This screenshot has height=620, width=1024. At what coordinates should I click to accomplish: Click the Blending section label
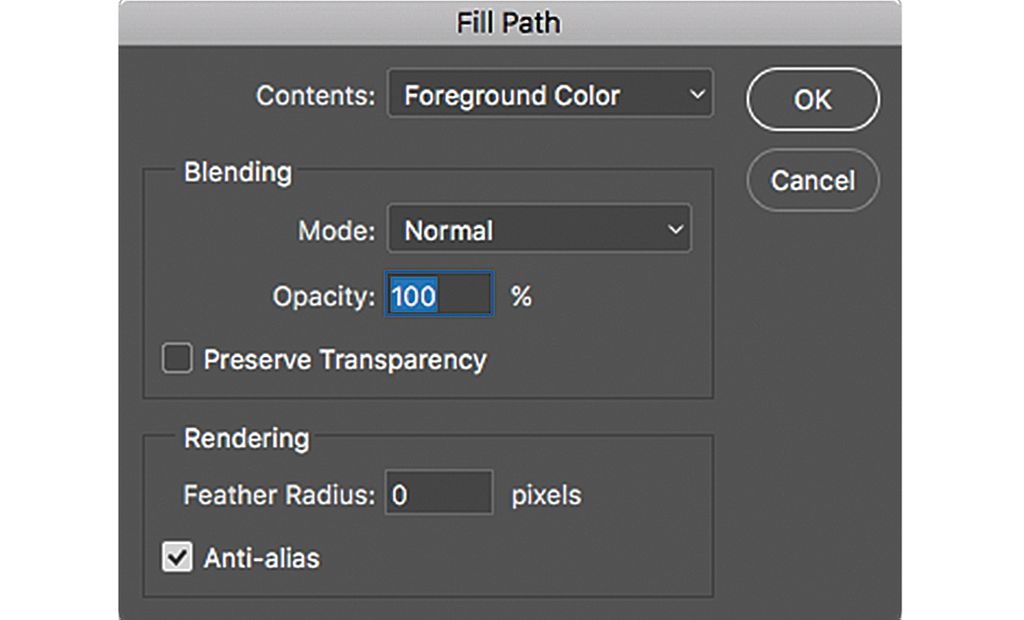(x=236, y=172)
